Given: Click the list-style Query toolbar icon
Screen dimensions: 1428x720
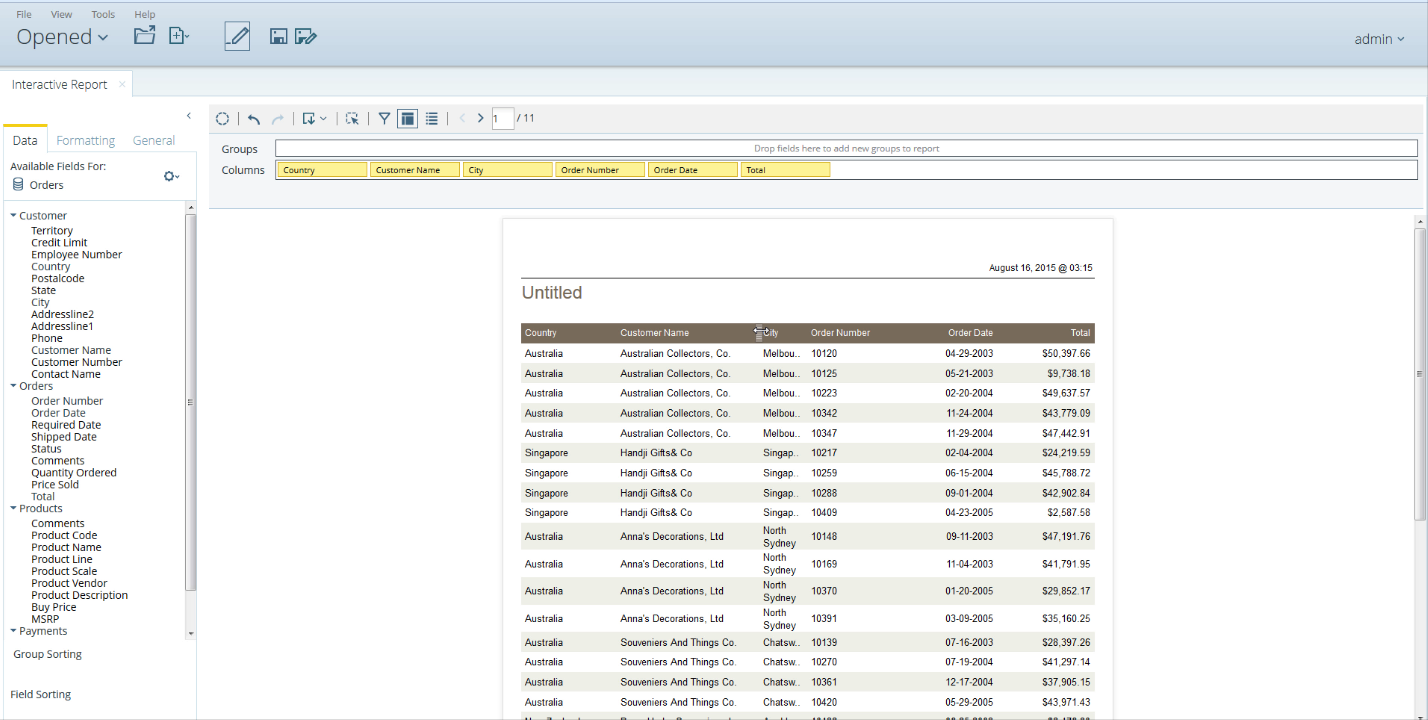Looking at the screenshot, I should click(432, 119).
